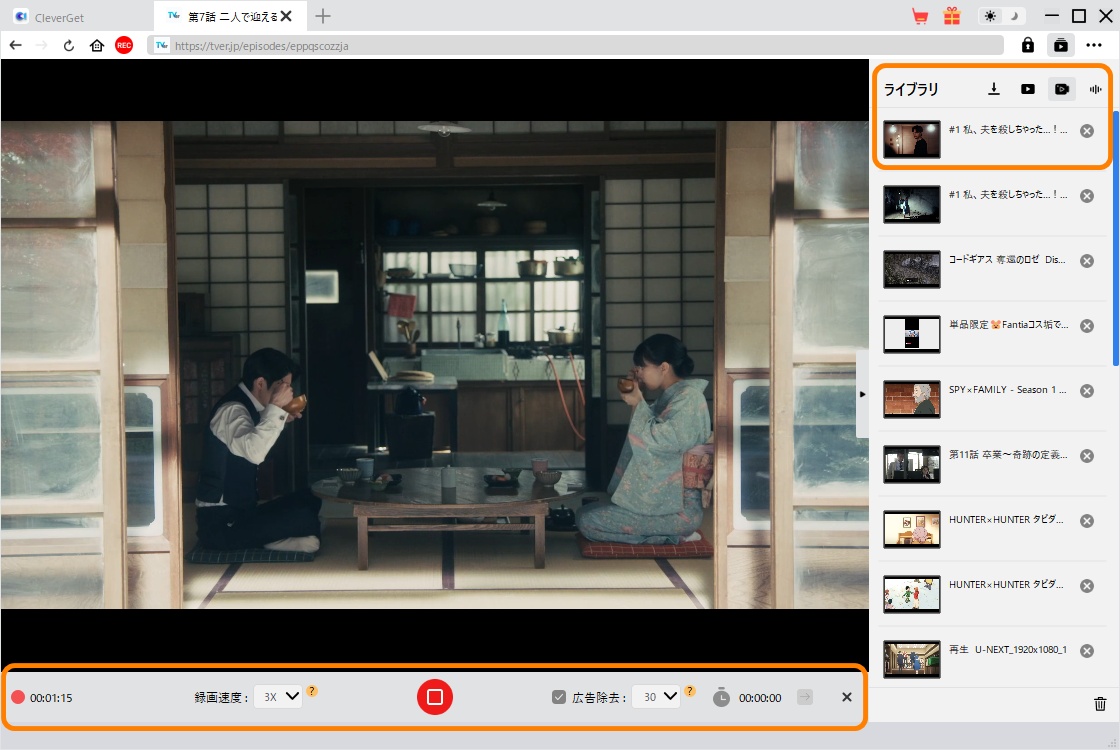This screenshot has height=750, width=1120.
Task: Click the stopwatch timer icon
Action: [721, 697]
